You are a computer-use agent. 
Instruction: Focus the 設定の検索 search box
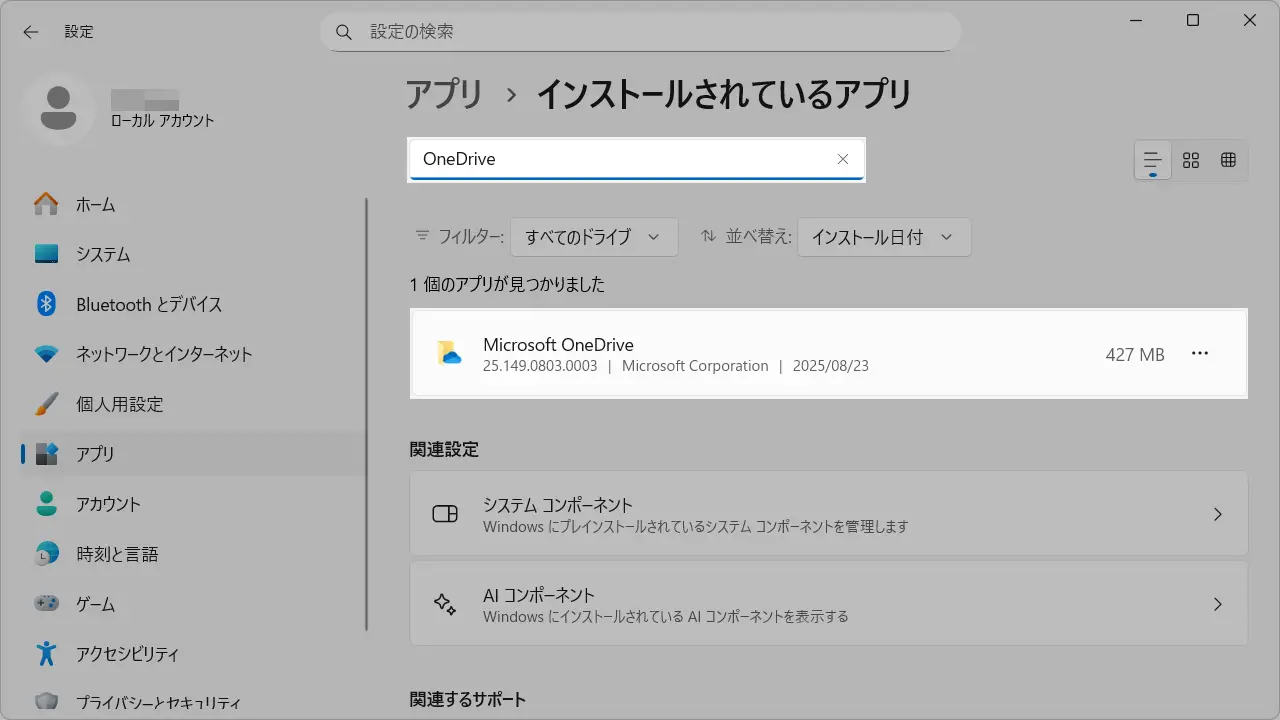coord(640,32)
